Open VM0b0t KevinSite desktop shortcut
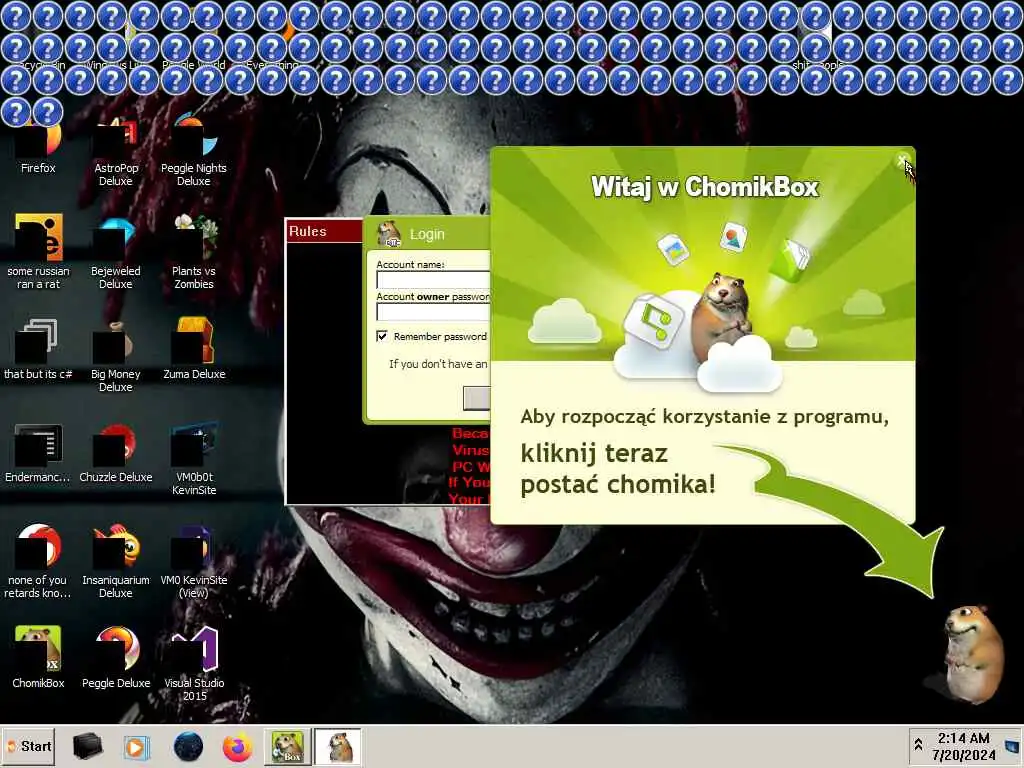1024x768 pixels. 194,459
